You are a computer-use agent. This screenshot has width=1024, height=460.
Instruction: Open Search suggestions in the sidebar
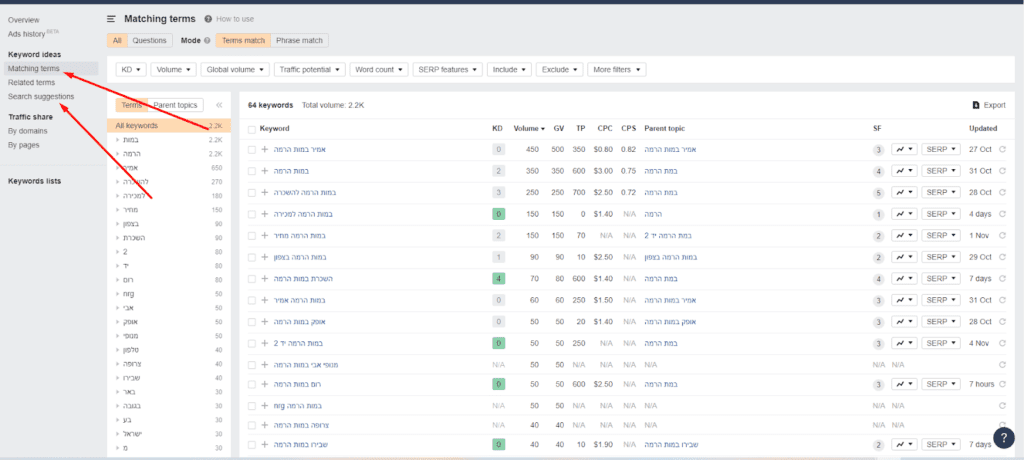(41, 97)
